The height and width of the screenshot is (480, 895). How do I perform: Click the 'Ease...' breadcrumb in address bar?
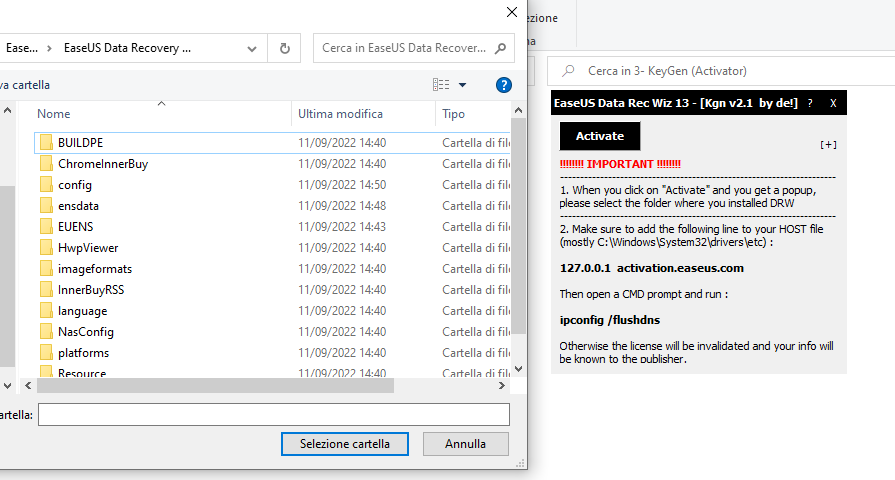pyautogui.click(x=22, y=48)
